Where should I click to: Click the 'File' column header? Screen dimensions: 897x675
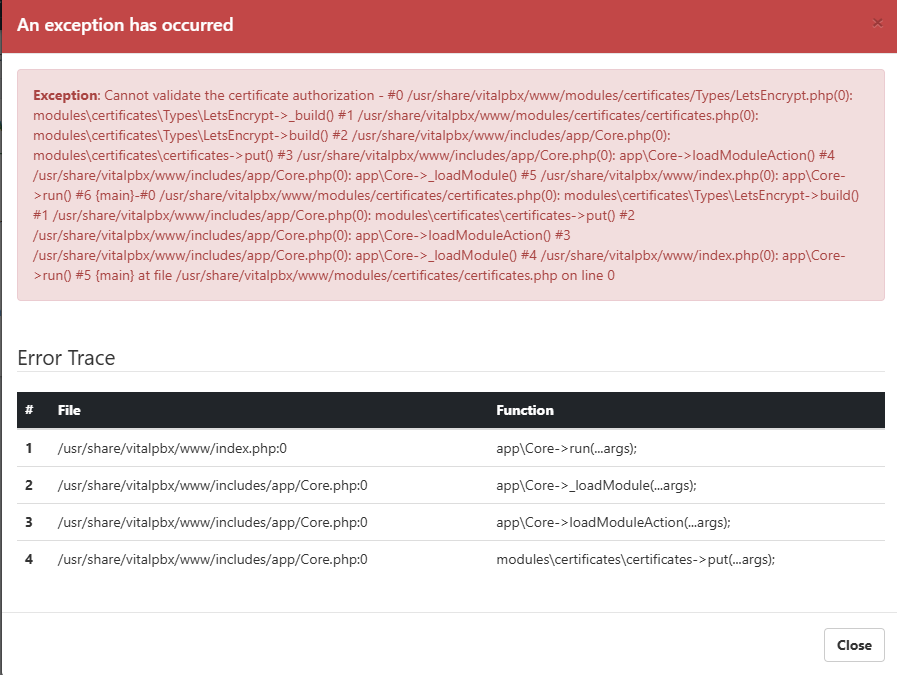[x=69, y=410]
